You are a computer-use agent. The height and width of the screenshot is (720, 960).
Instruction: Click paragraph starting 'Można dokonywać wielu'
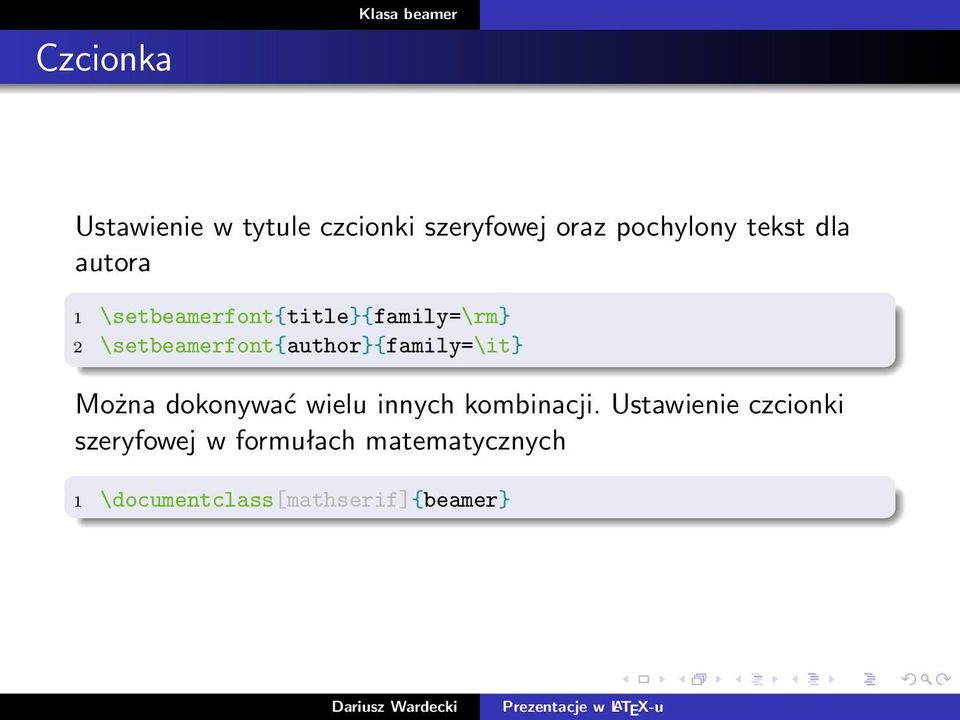[x=459, y=422]
